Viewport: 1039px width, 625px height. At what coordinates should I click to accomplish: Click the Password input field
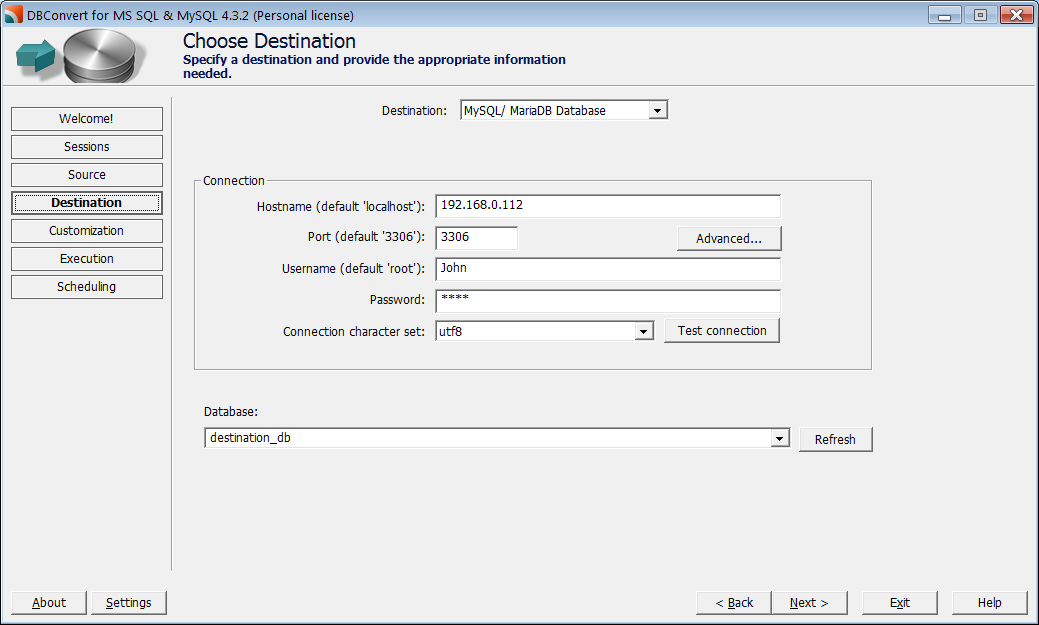point(608,300)
